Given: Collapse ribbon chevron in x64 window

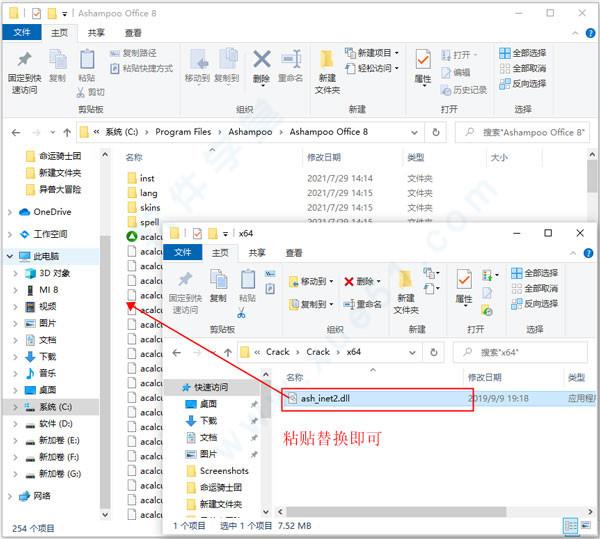Looking at the screenshot, I should (573, 253).
